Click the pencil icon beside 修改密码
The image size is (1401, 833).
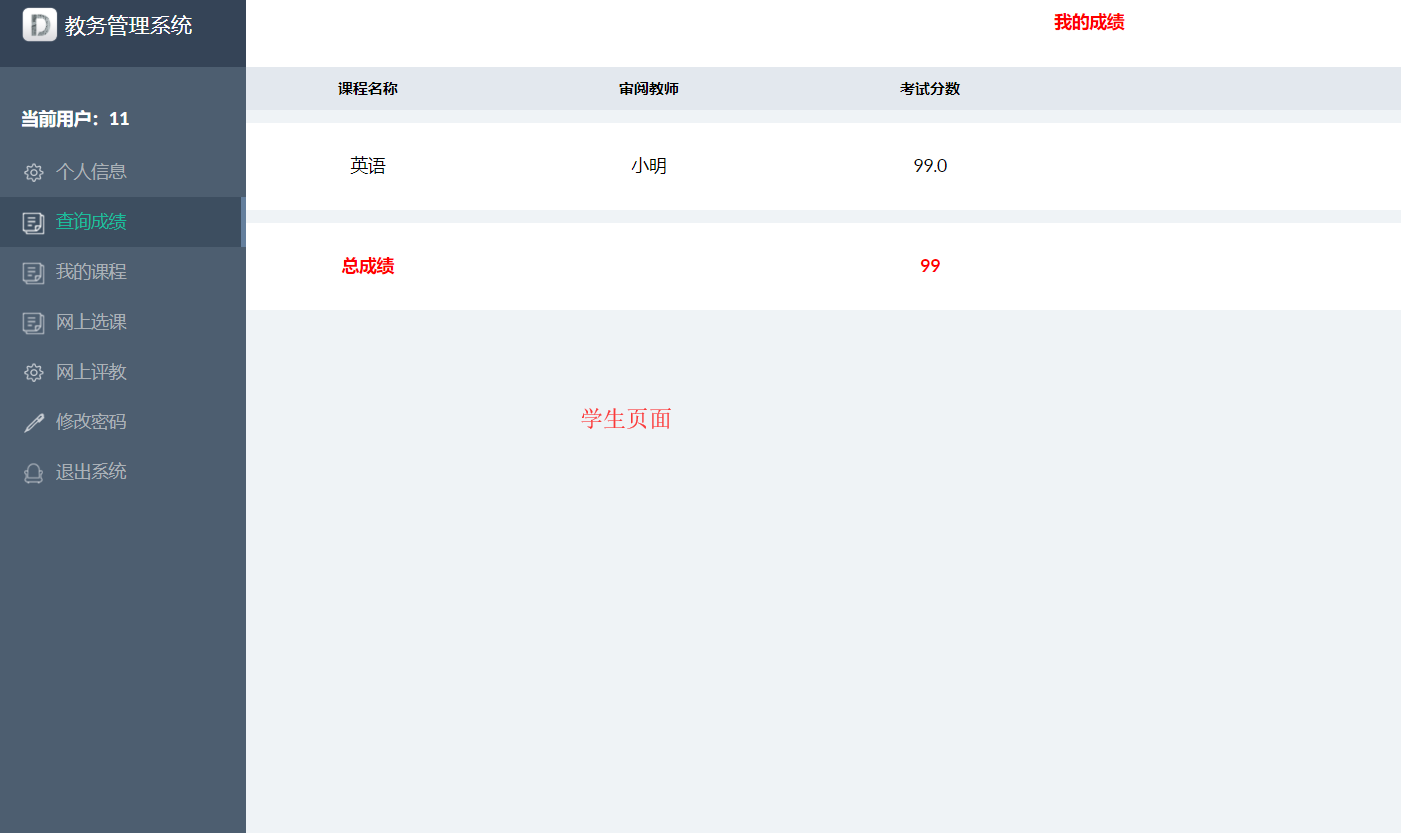[34, 422]
